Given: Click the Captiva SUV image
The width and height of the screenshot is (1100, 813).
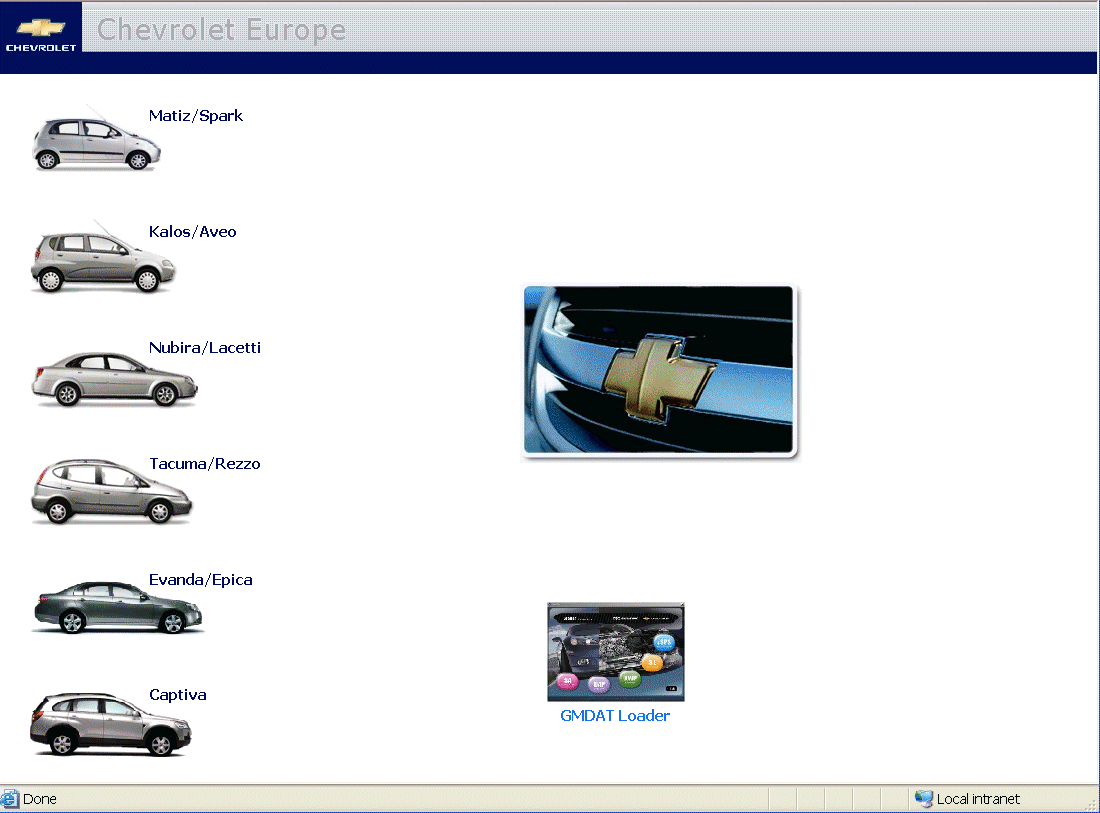Looking at the screenshot, I should 110,725.
